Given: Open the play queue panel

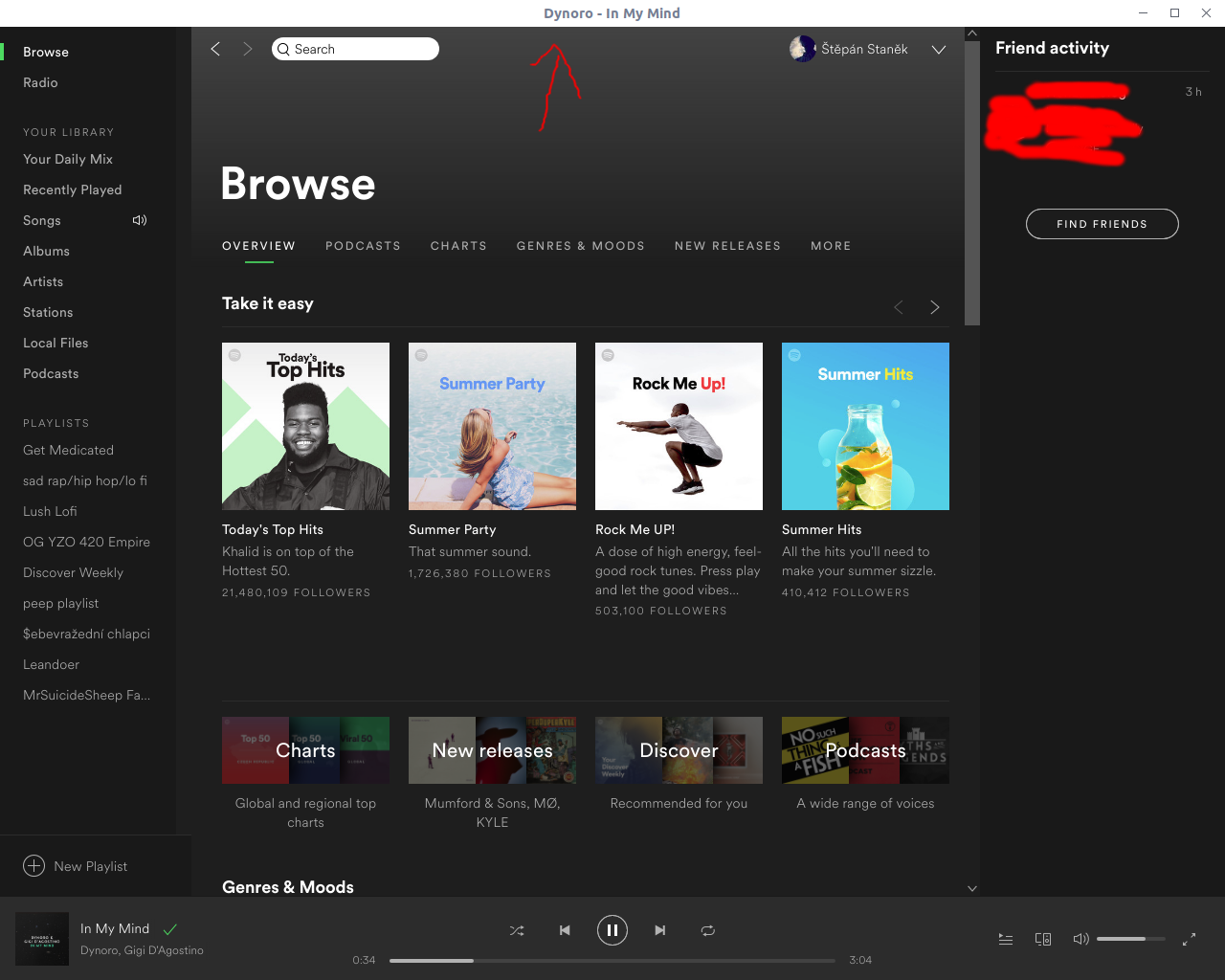Looking at the screenshot, I should [1005, 939].
